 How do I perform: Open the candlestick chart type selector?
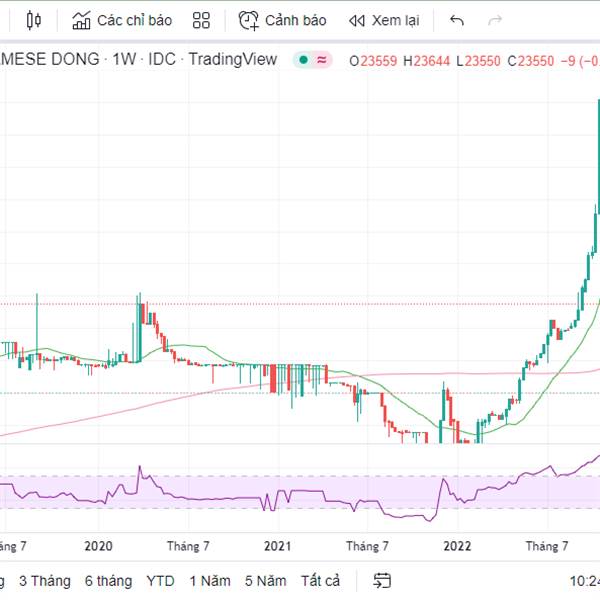(34, 20)
